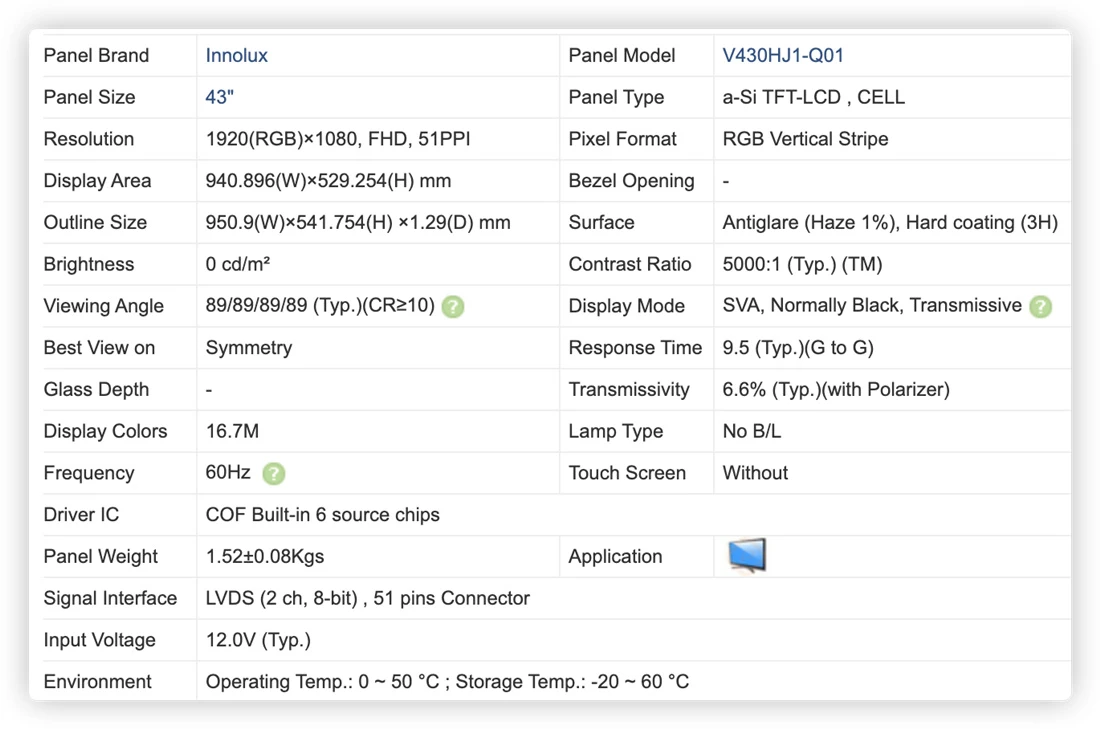
Task: Click the Display Area label
Action: pos(97,180)
